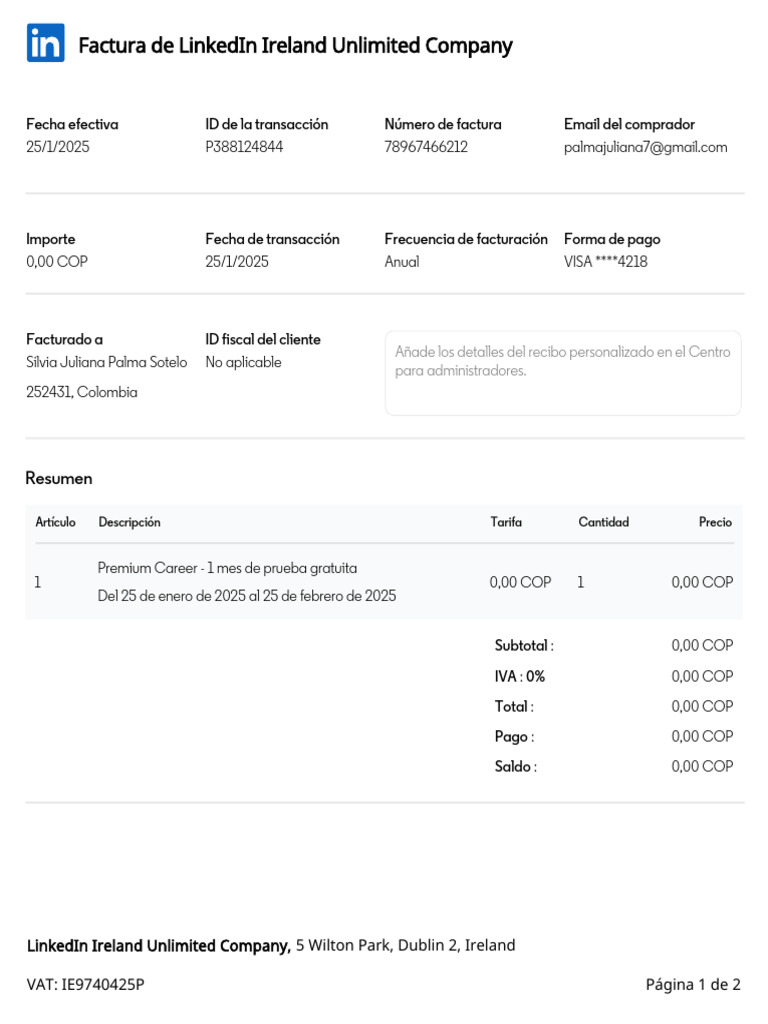
Task: Click the invoice title heading
Action: pos(295,46)
